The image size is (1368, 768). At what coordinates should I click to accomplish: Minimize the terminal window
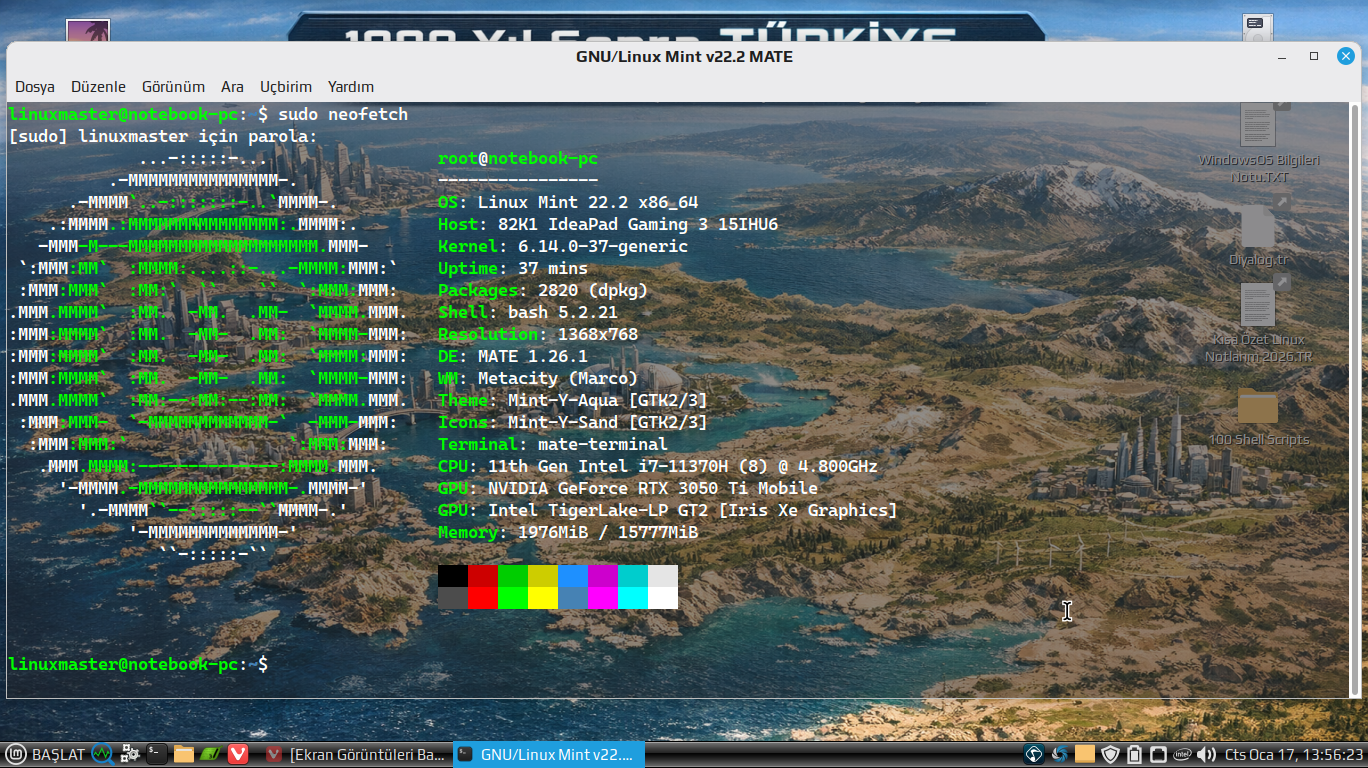(x=1283, y=57)
